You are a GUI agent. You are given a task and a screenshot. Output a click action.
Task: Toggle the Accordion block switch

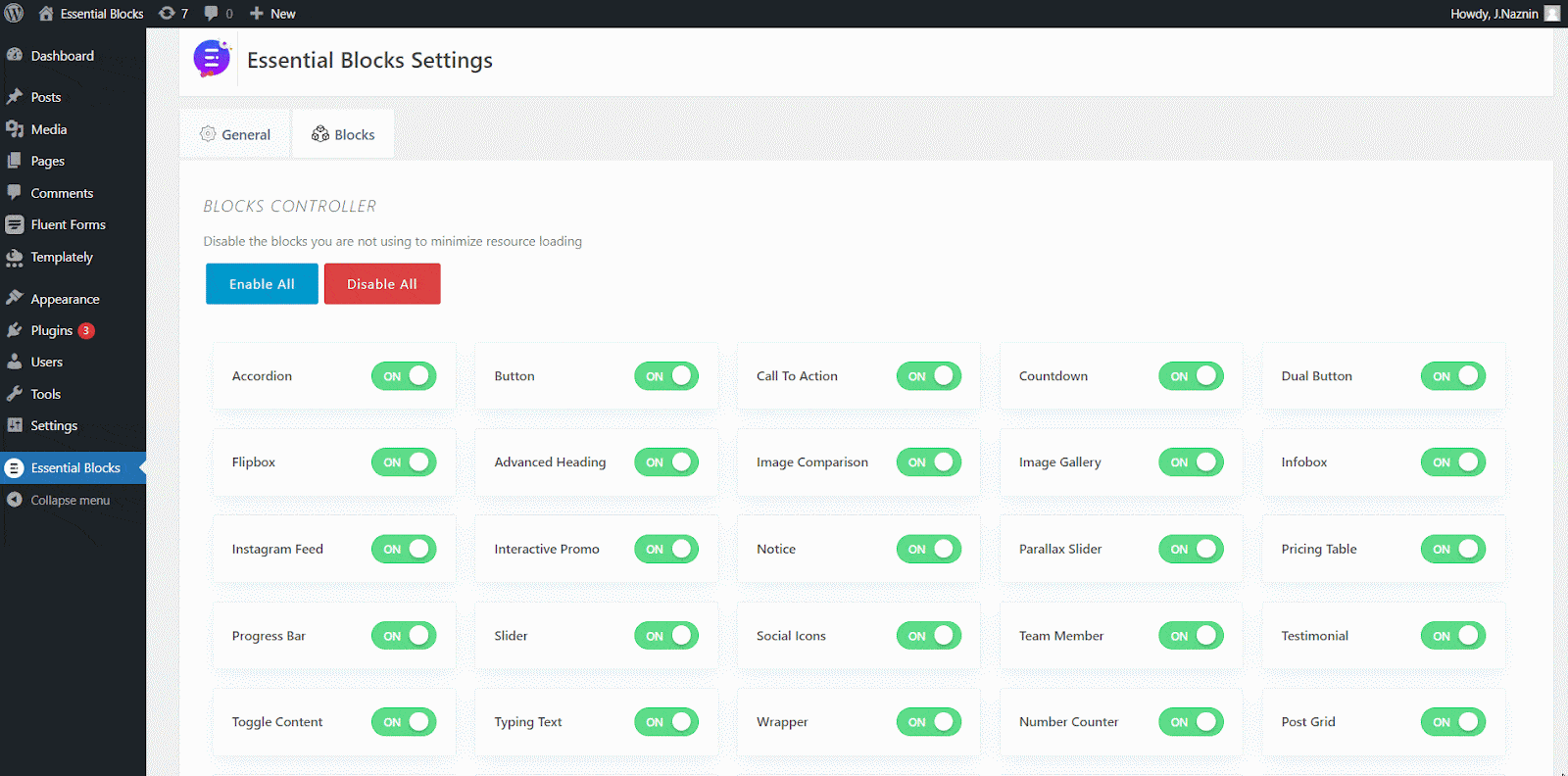pos(404,376)
